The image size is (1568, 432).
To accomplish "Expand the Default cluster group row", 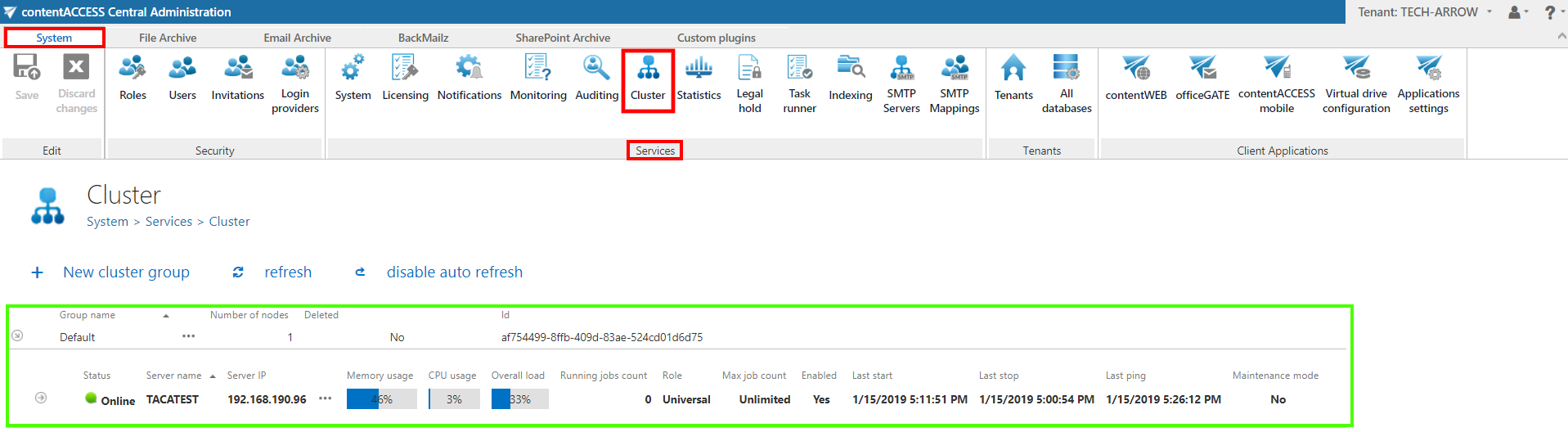I will [x=17, y=335].
